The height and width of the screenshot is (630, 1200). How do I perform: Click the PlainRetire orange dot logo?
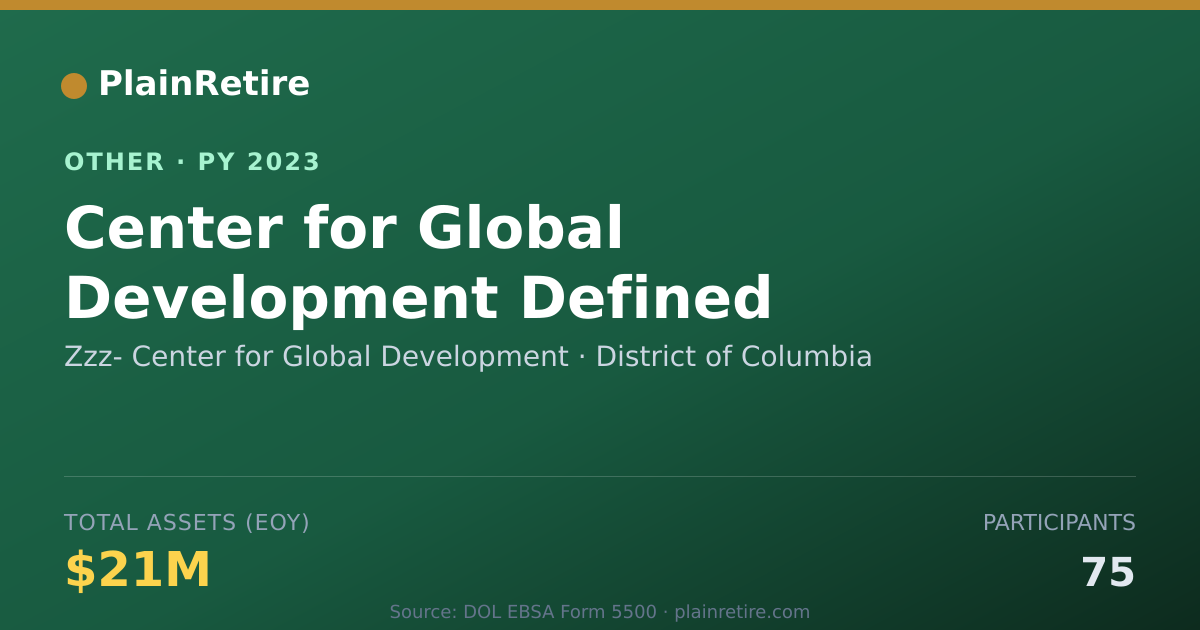pyautogui.click(x=74, y=86)
